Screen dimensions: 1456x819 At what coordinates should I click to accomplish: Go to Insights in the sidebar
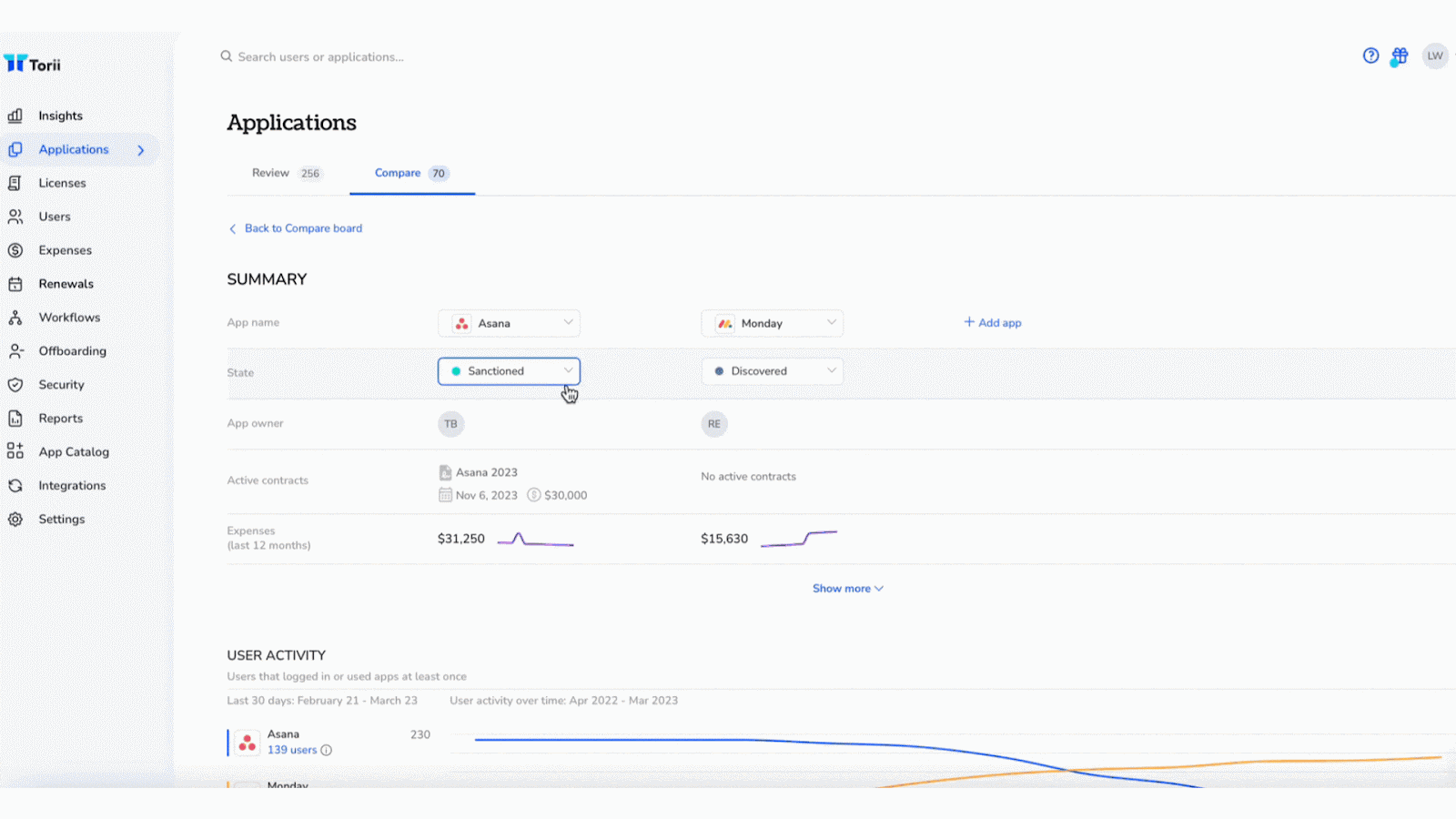(60, 116)
